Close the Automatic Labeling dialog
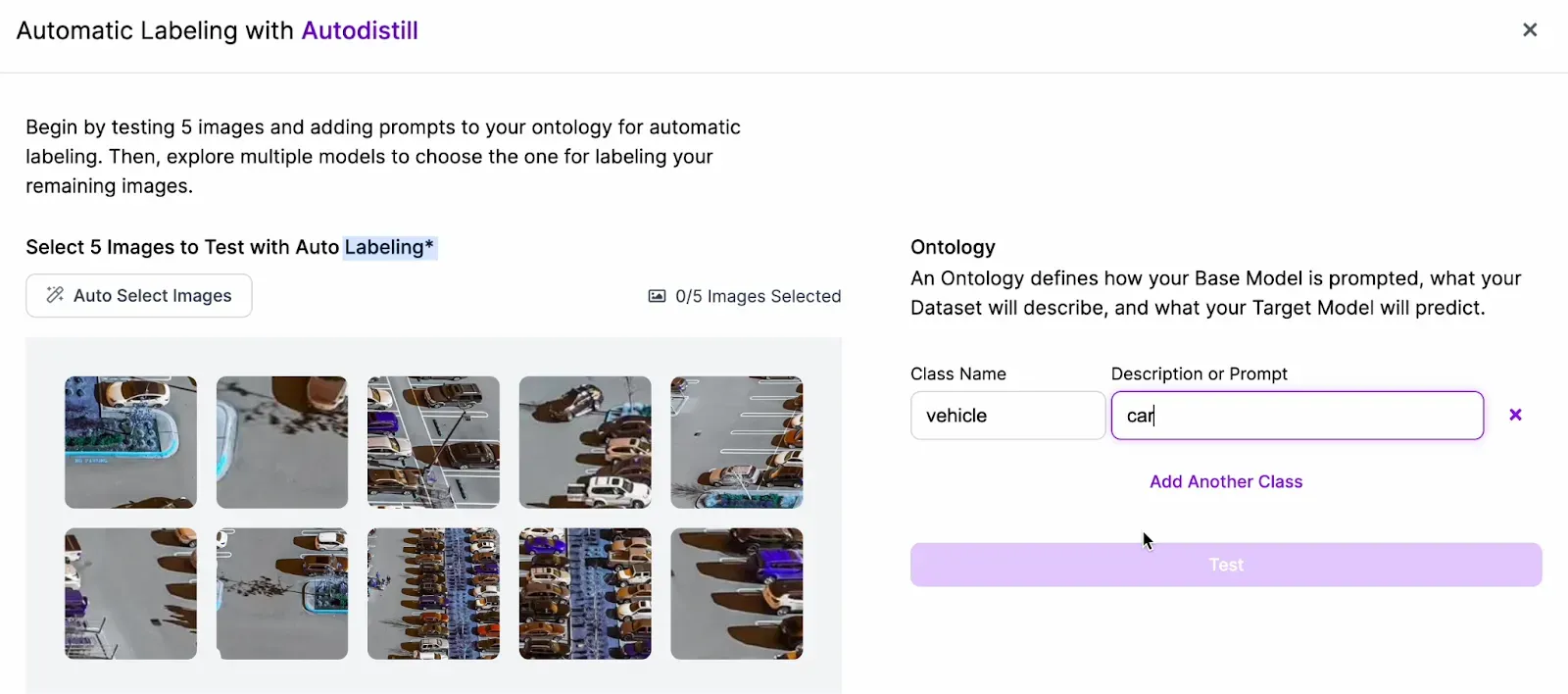The image size is (1568, 694). click(1530, 29)
